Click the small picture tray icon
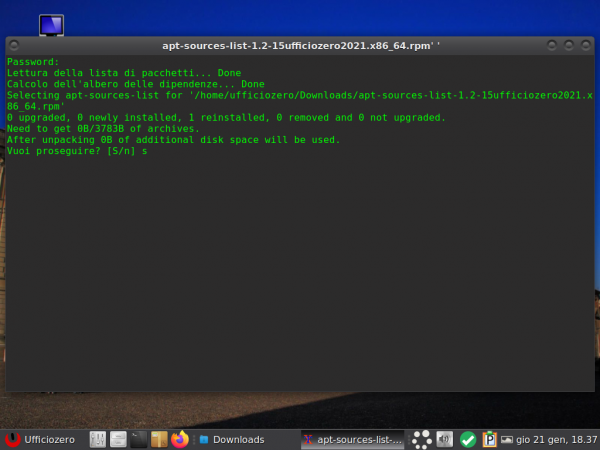The width and height of the screenshot is (600, 450). [x=507, y=440]
